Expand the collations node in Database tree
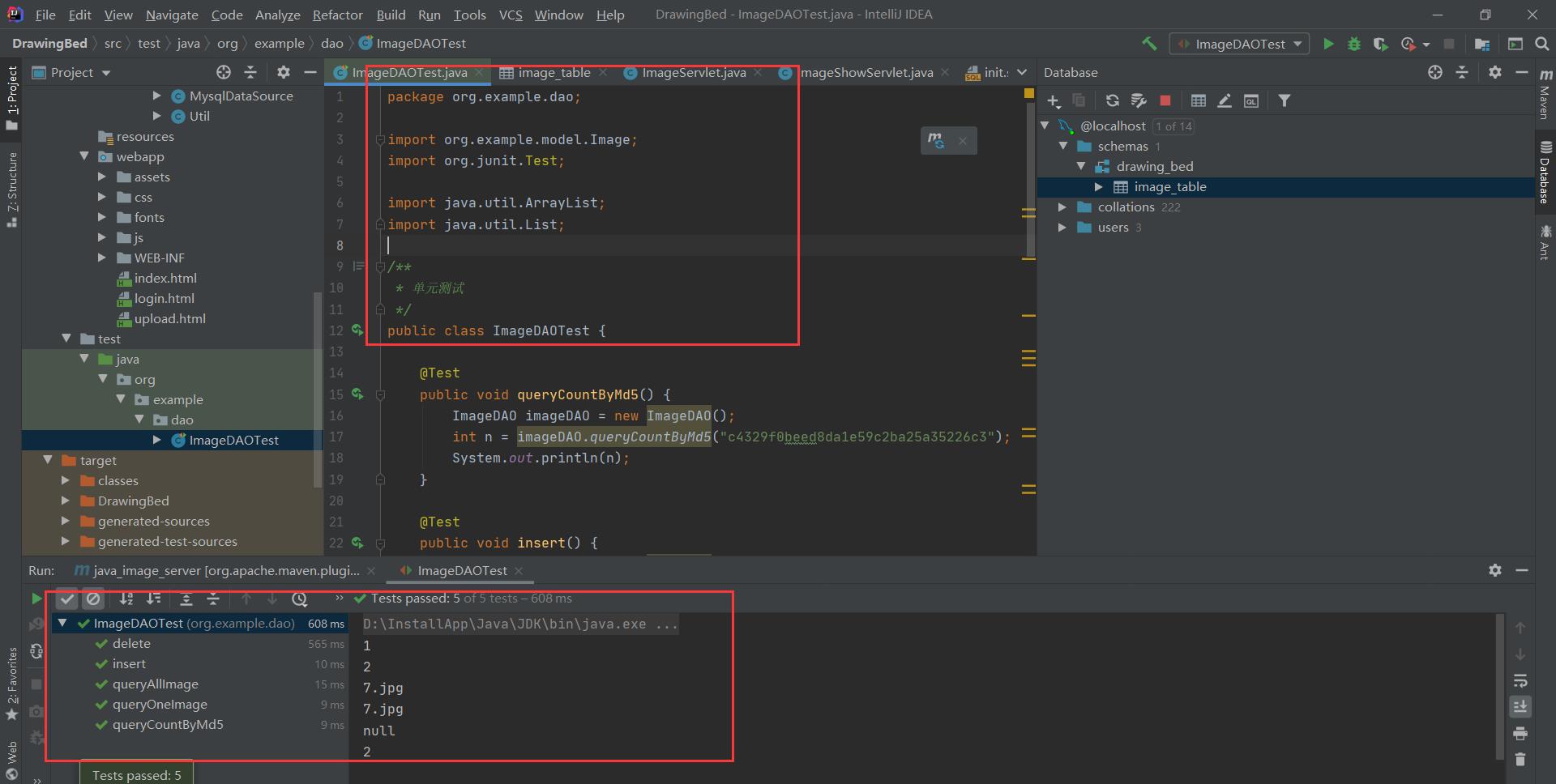The height and width of the screenshot is (784, 1556). tap(1062, 207)
